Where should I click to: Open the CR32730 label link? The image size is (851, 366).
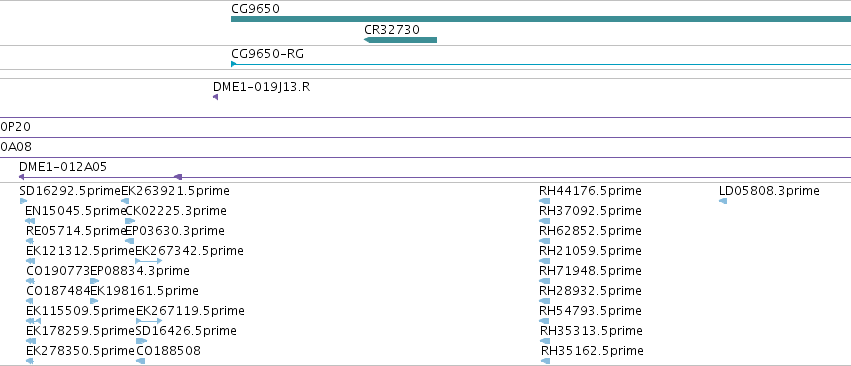tap(392, 29)
